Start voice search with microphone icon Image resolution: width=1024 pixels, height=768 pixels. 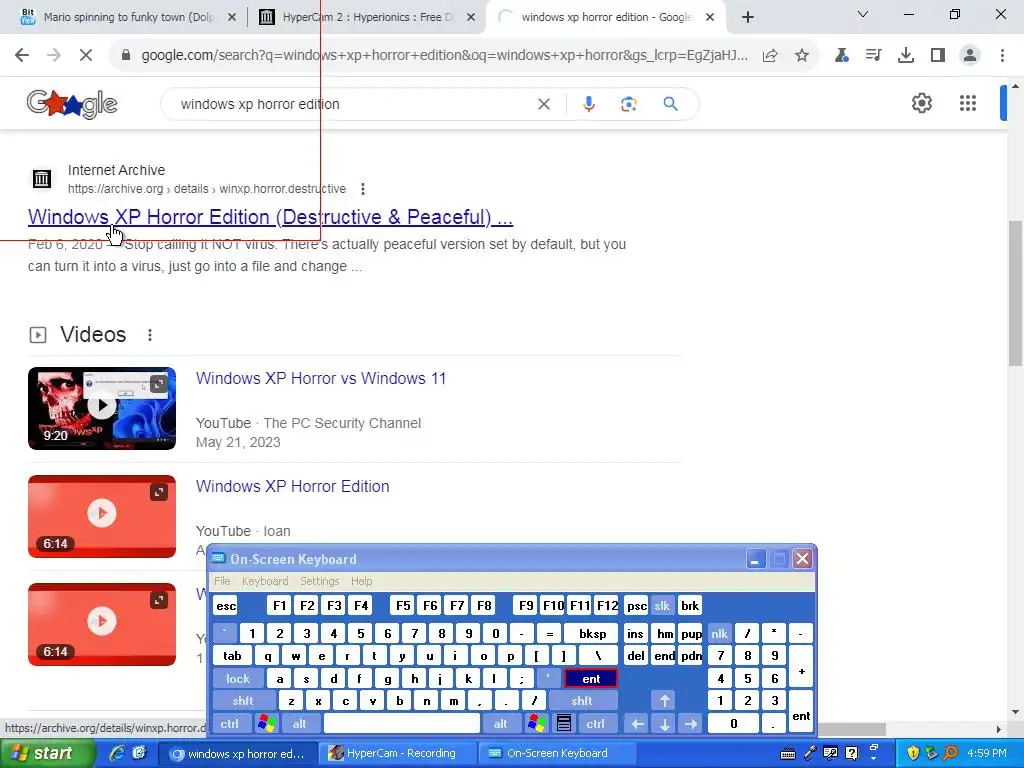click(588, 104)
